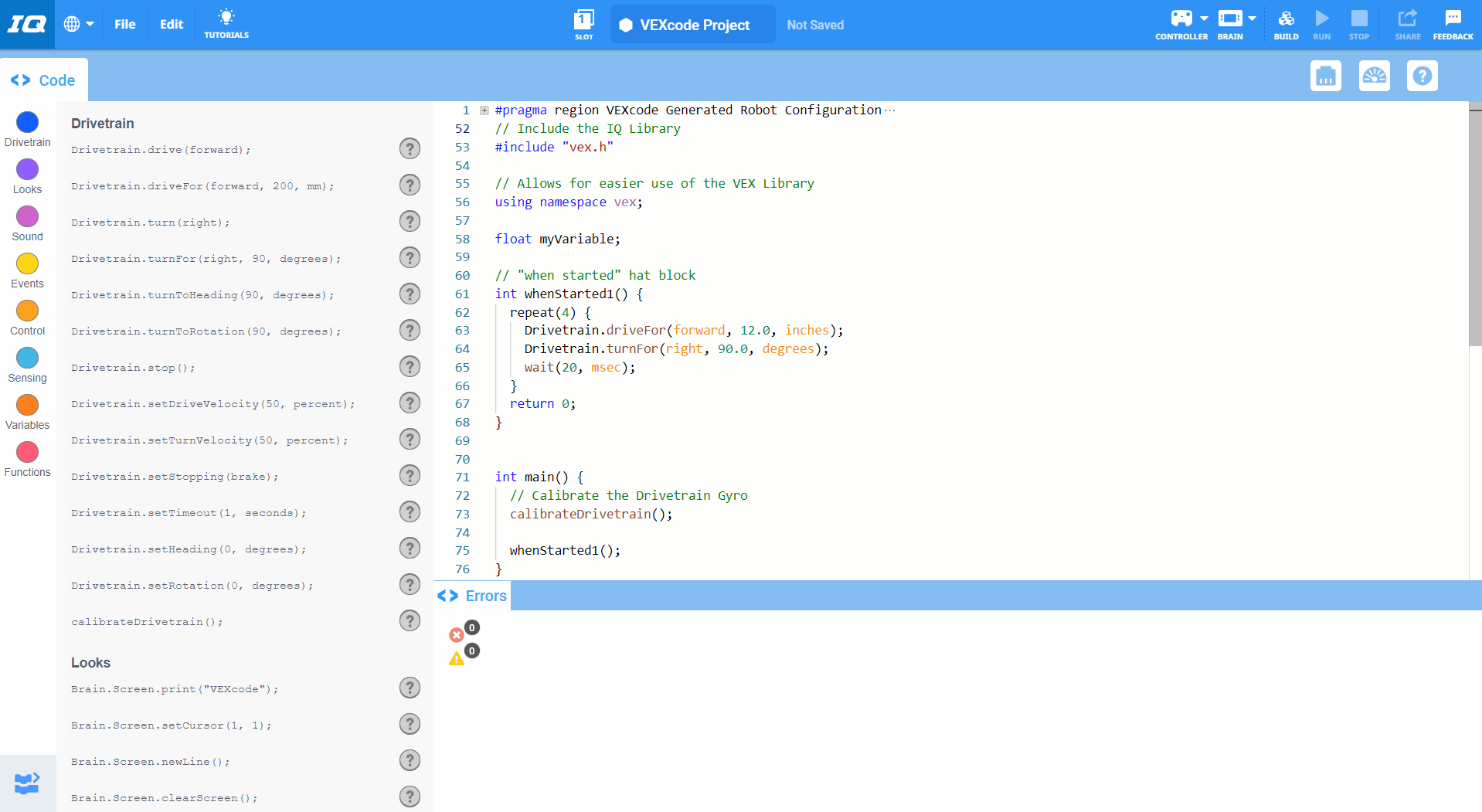This screenshot has width=1482, height=812.
Task: Select the Drivetrain category
Action: pyautogui.click(x=27, y=130)
